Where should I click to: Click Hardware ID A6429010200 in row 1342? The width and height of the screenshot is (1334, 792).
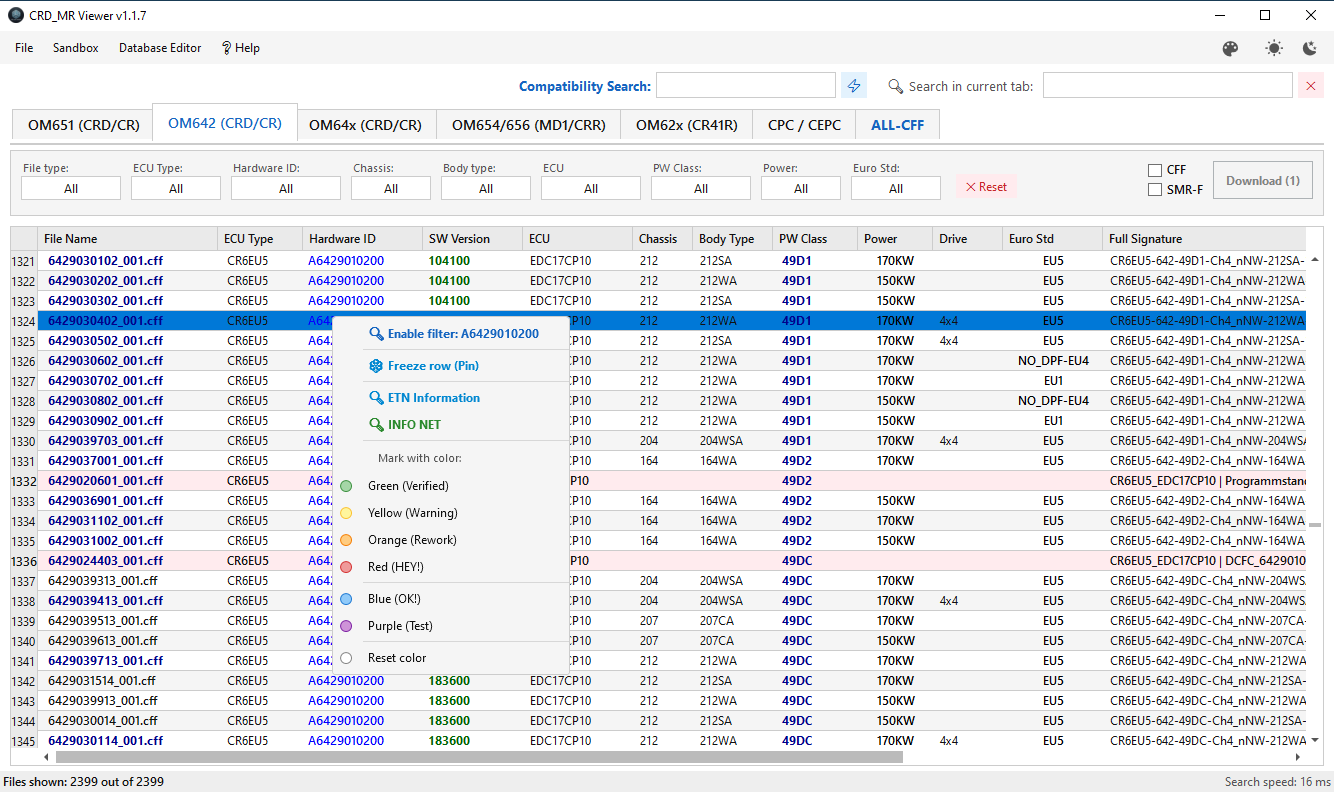point(346,681)
